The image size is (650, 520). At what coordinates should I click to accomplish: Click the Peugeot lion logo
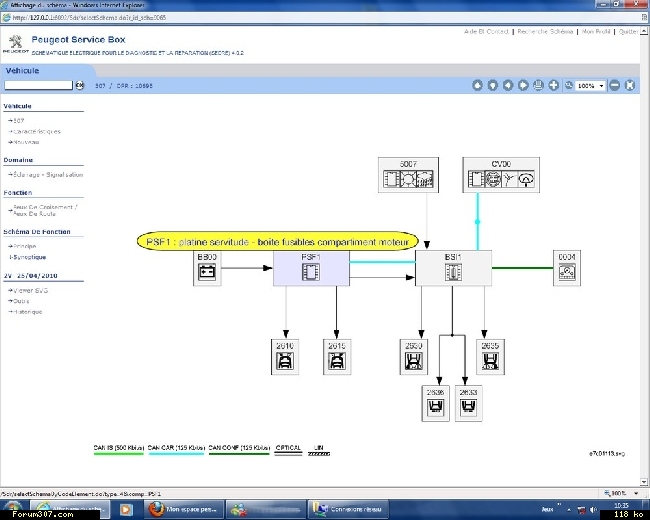16,44
